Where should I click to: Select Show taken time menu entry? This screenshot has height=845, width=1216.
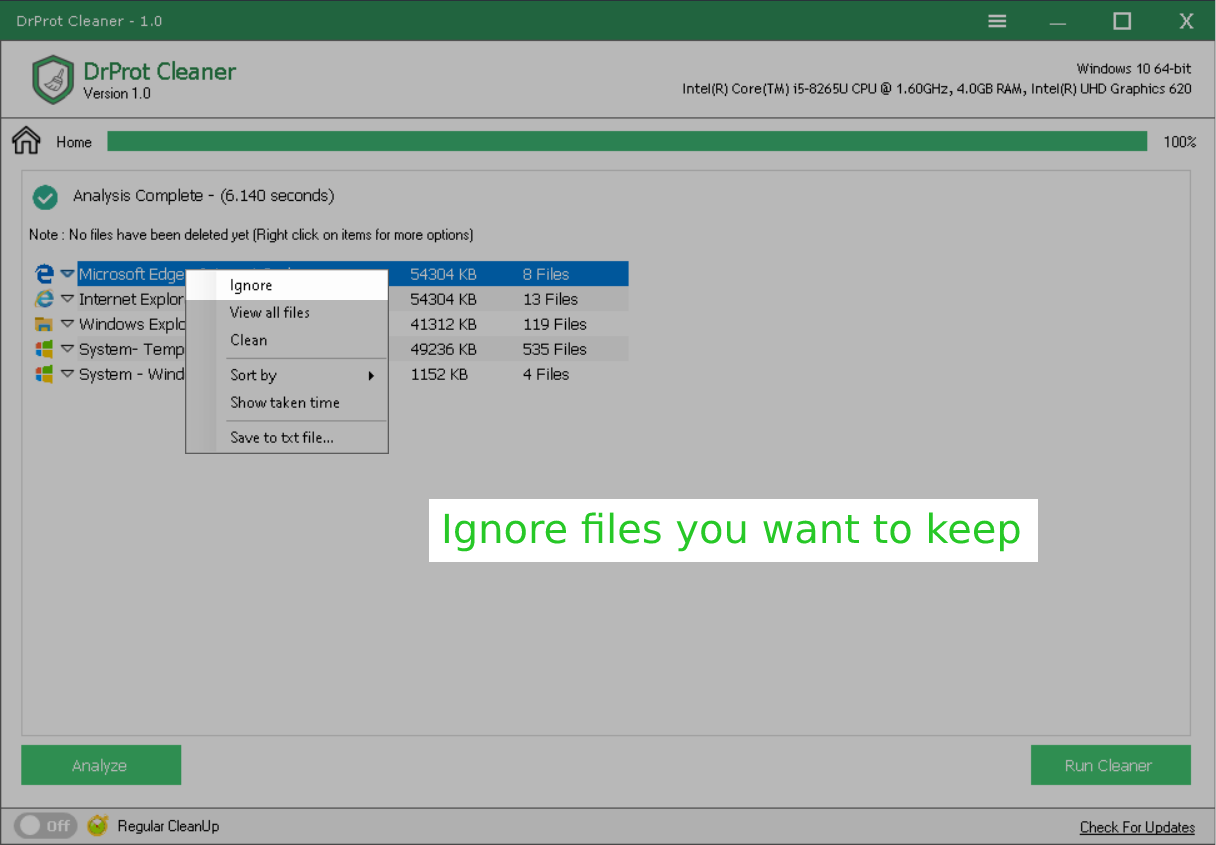click(x=287, y=402)
